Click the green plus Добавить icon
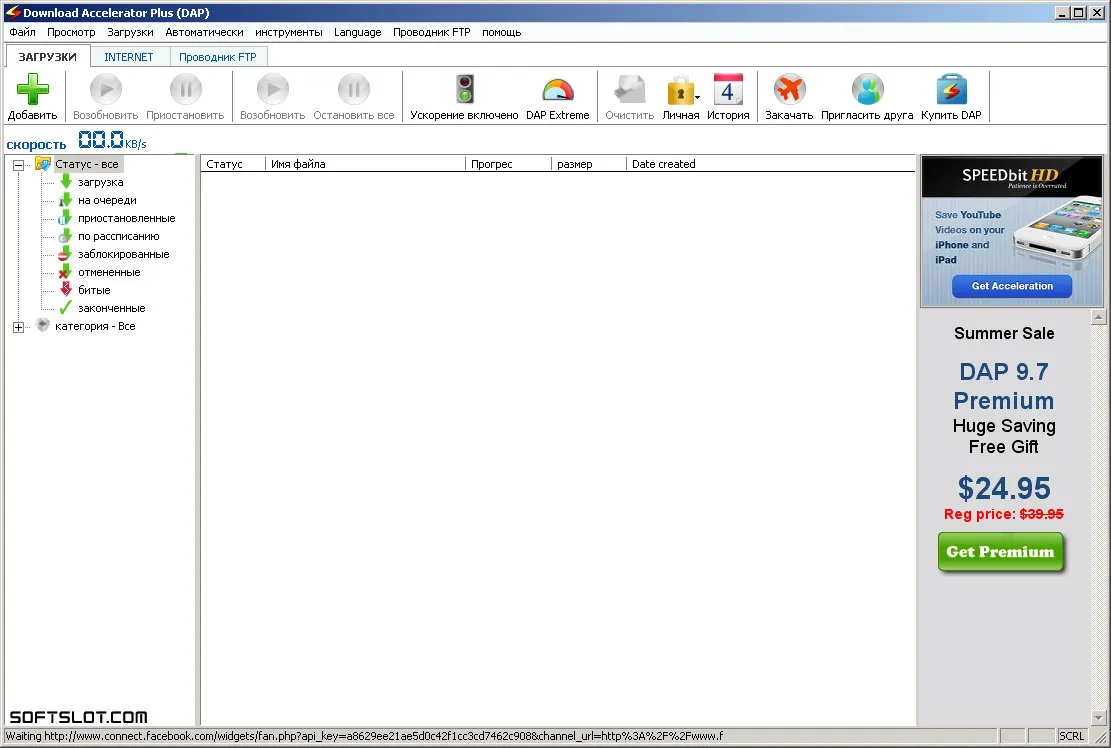 [x=33, y=90]
